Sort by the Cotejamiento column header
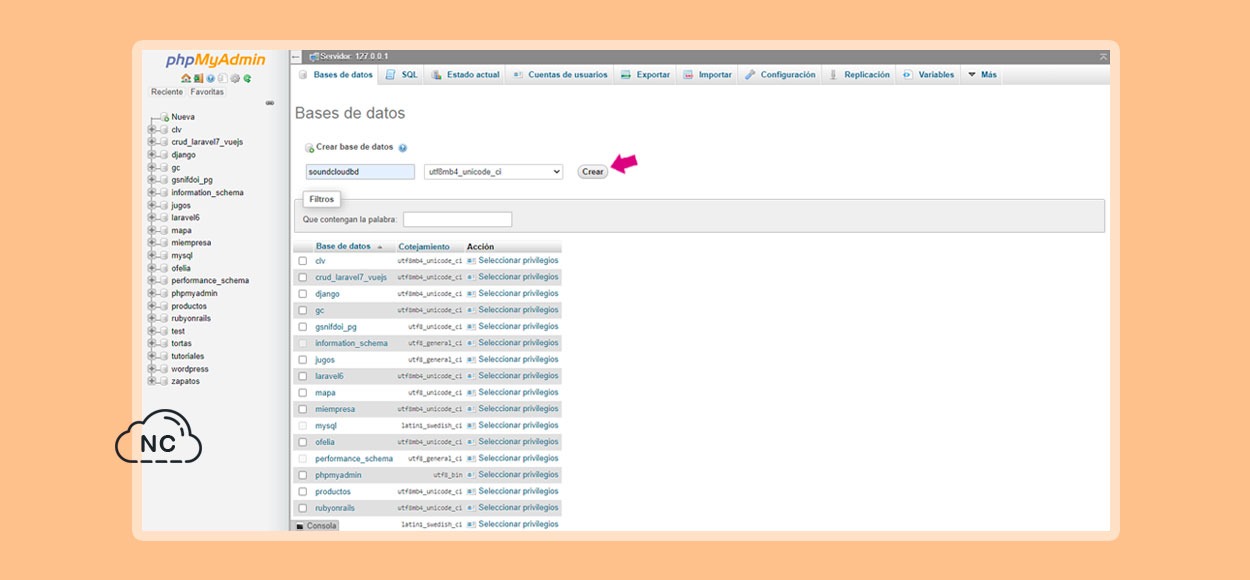The width and height of the screenshot is (1250, 580). (x=424, y=246)
